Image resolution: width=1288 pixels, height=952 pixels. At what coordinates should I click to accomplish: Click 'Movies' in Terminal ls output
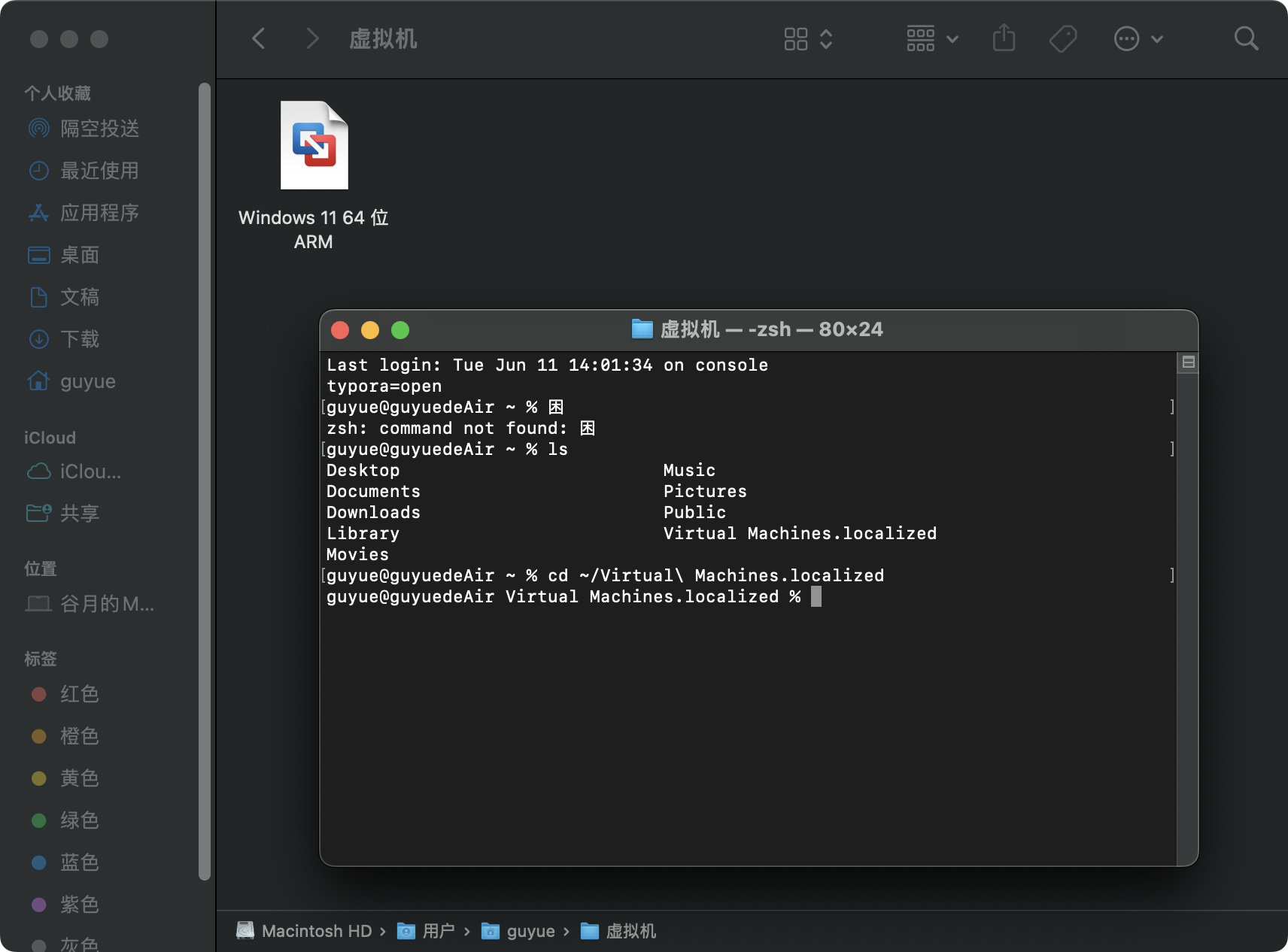click(x=357, y=554)
